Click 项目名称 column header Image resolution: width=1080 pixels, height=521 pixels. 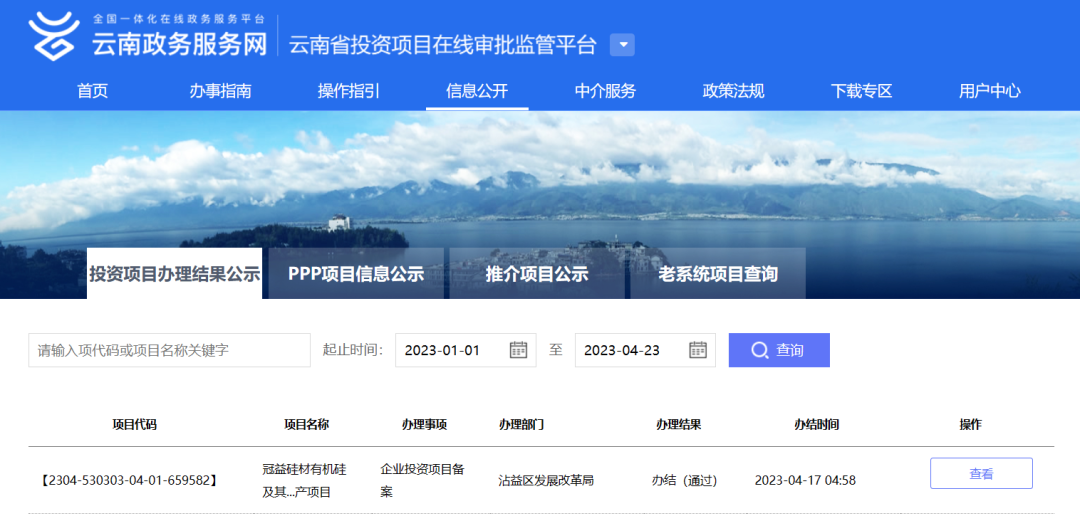307,425
